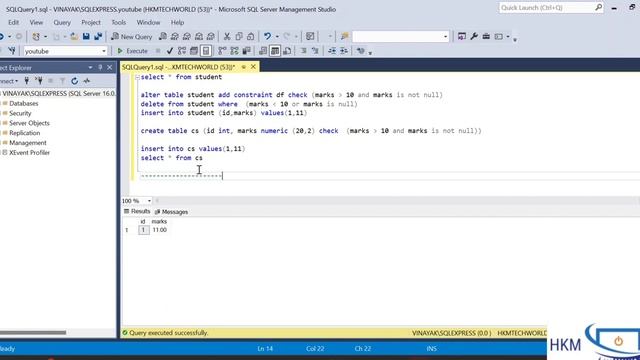Screen dimensions: 640x360
Task: Open the Query Options icon
Action: [193, 51]
